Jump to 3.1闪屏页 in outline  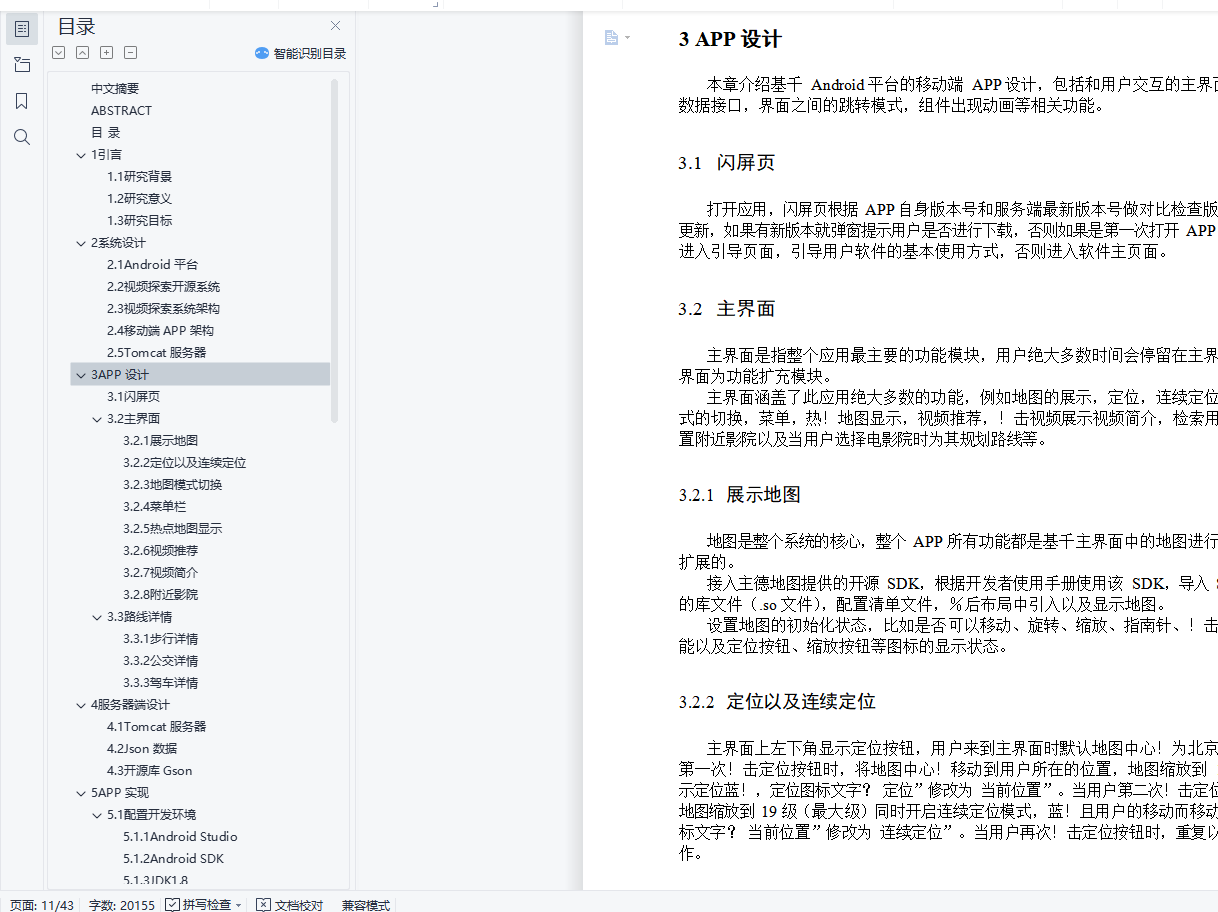(133, 396)
